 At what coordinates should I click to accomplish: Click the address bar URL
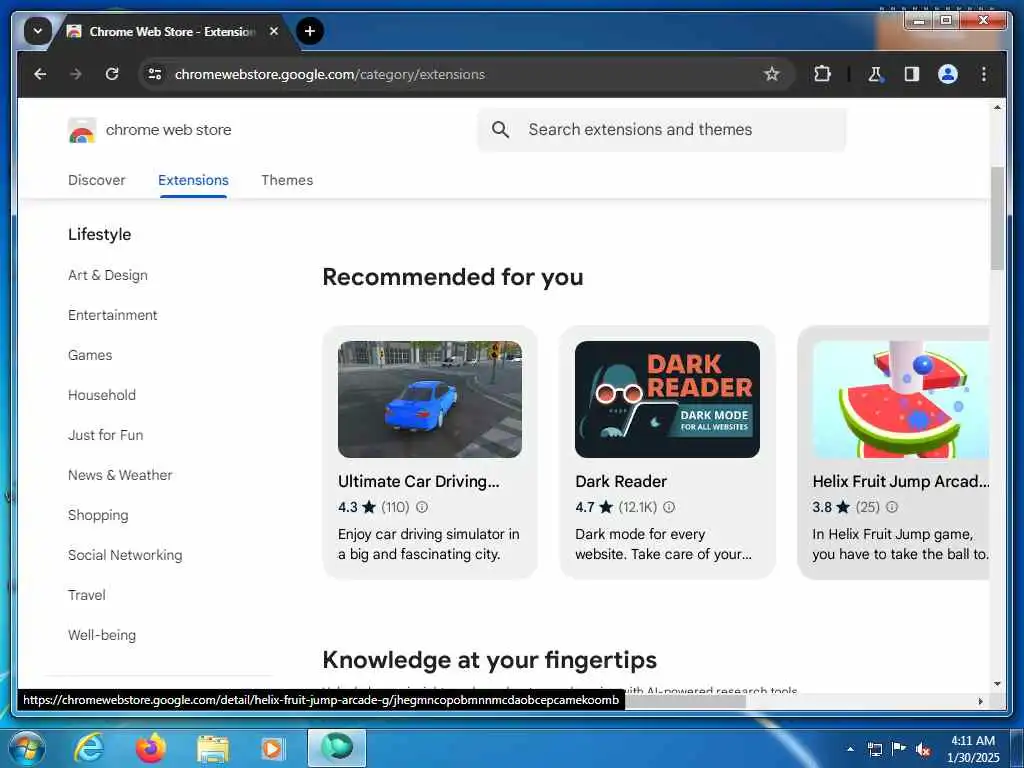(x=330, y=74)
